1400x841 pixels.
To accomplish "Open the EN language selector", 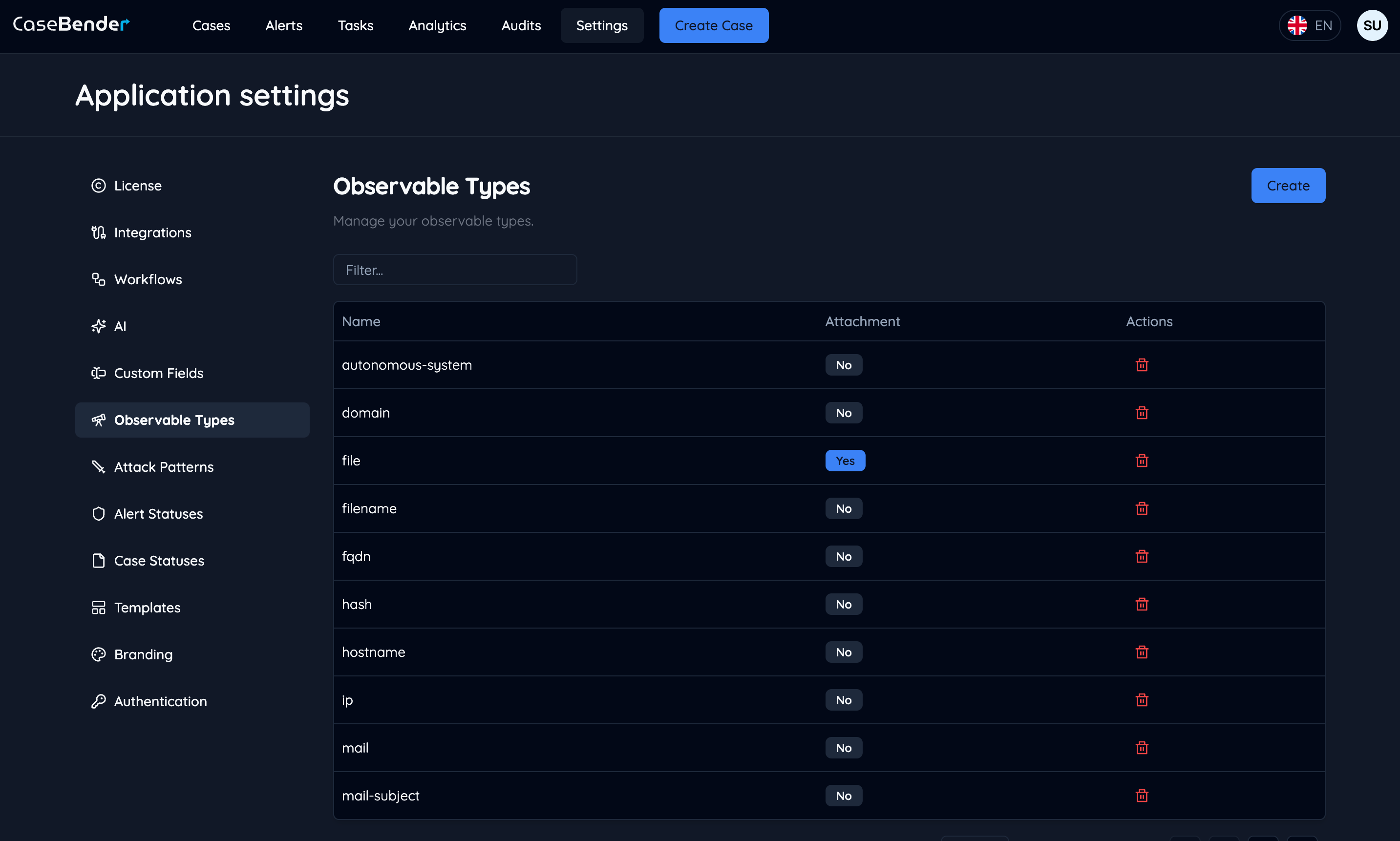I will (x=1310, y=25).
